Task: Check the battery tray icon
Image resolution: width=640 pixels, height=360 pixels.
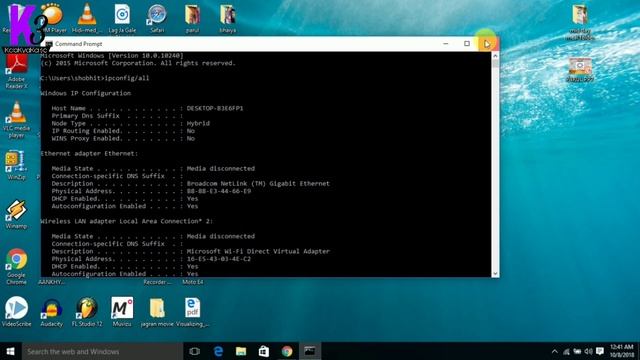Action: tap(577, 351)
